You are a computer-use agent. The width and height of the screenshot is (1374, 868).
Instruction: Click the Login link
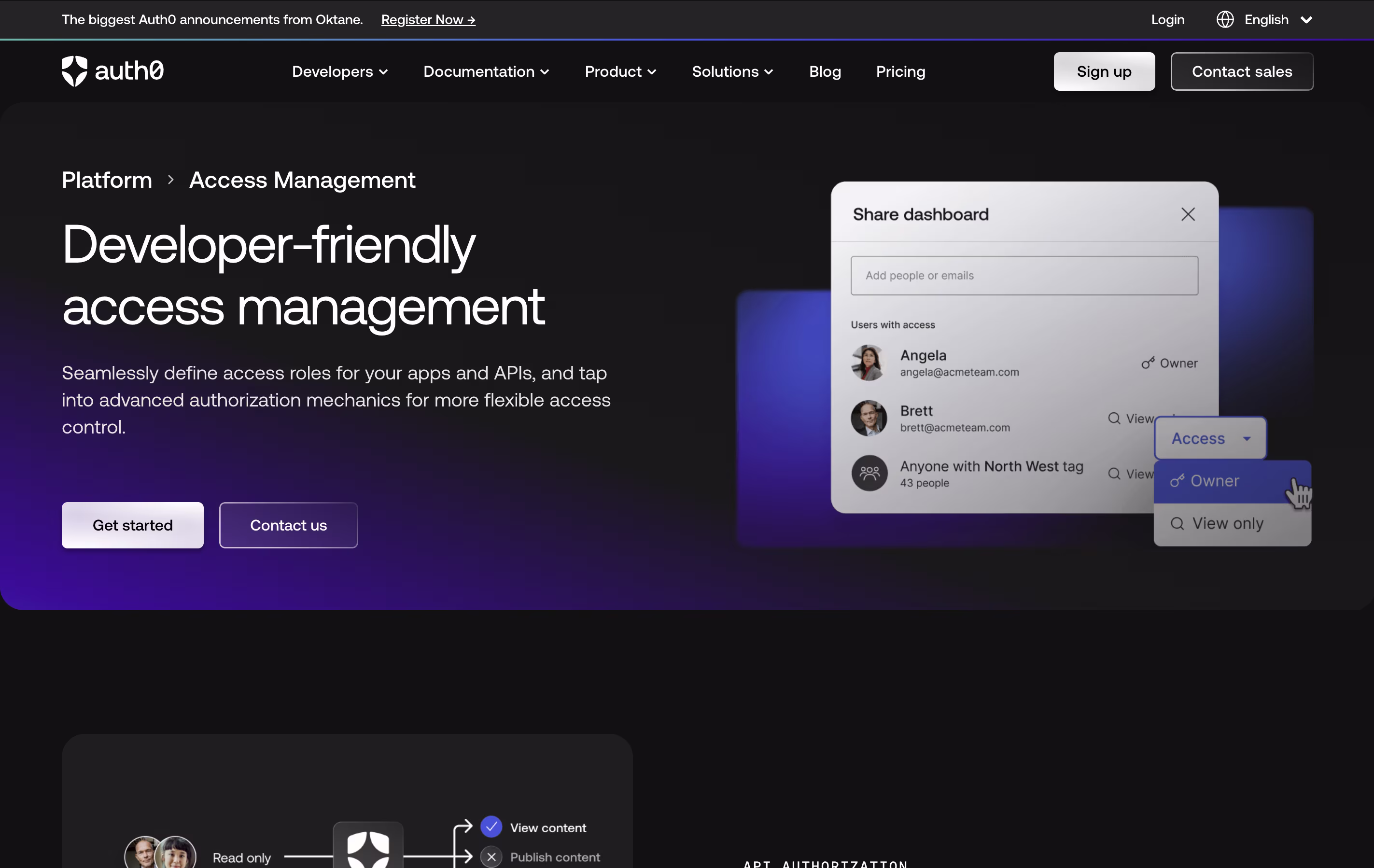click(x=1167, y=19)
